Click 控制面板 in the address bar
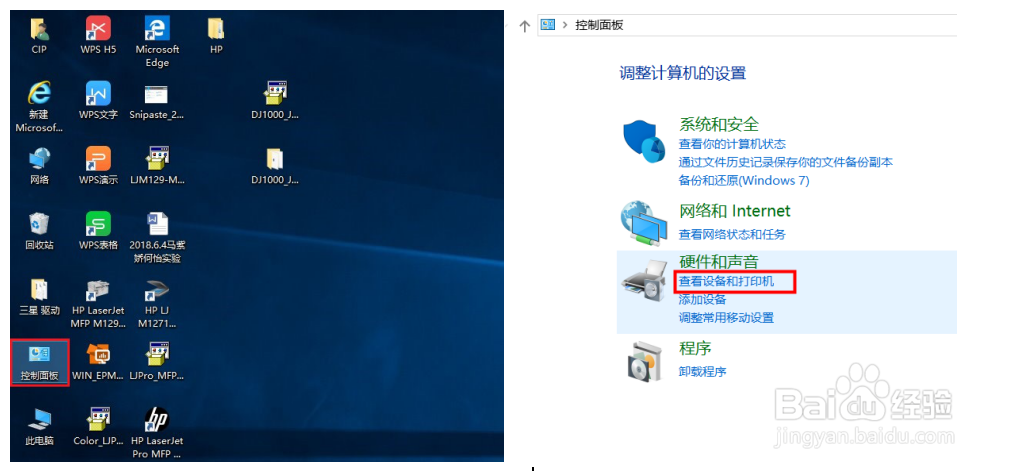Screen dimensions: 1009x471 (x=599, y=26)
